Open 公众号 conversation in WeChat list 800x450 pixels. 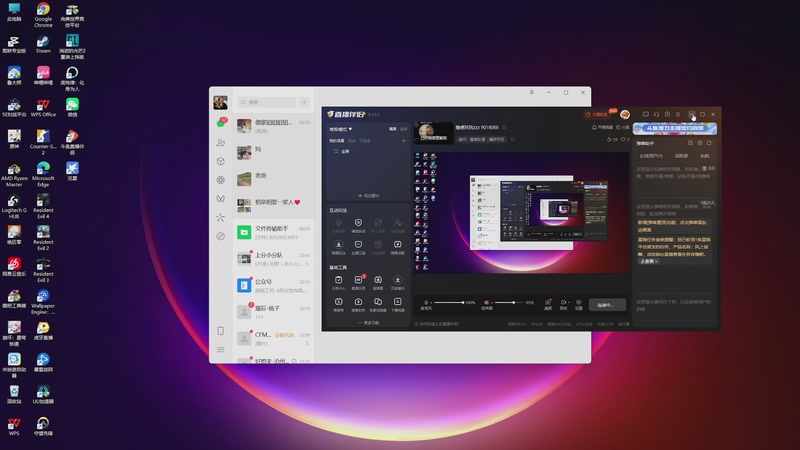tap(273, 286)
